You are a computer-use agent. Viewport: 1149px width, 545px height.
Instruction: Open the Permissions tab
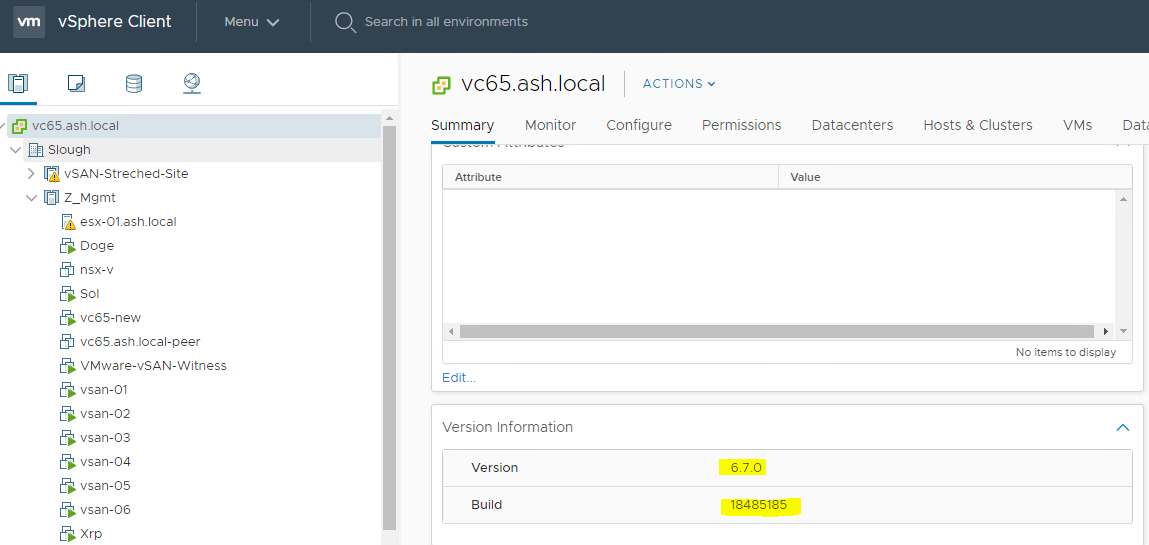click(x=742, y=125)
